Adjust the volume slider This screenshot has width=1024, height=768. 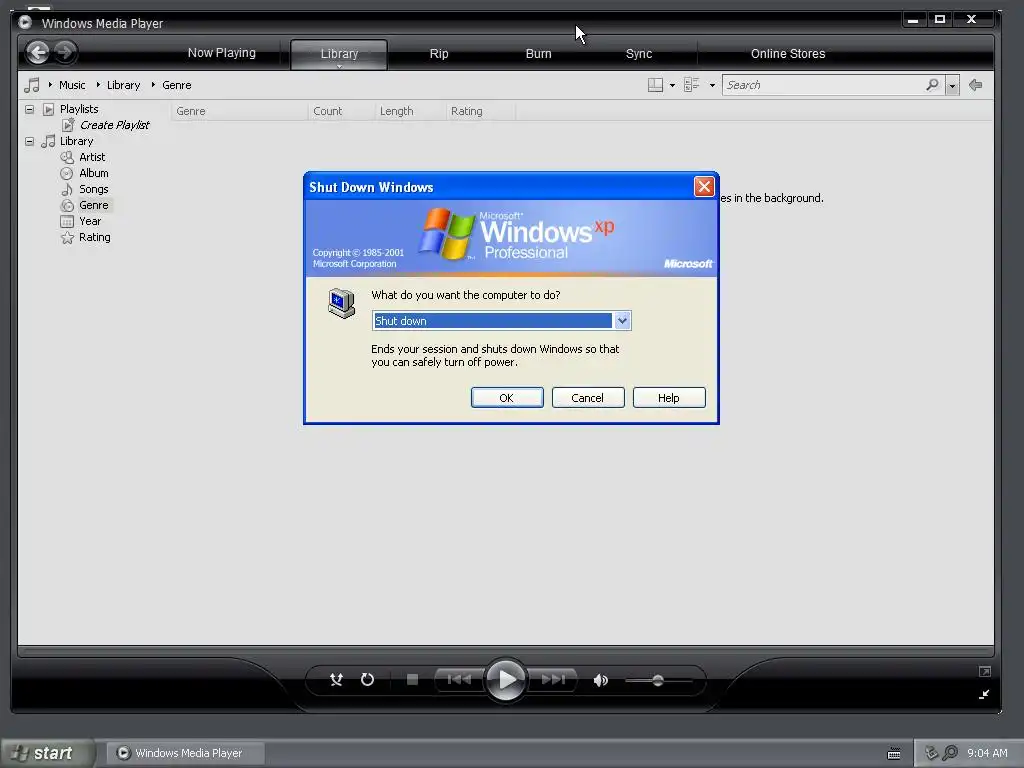[x=658, y=680]
